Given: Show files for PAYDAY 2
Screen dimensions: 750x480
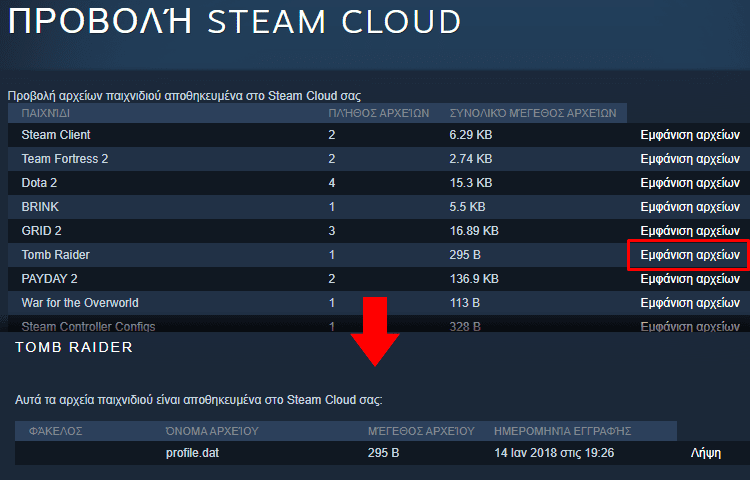Looking at the screenshot, I should pyautogui.click(x=690, y=279).
